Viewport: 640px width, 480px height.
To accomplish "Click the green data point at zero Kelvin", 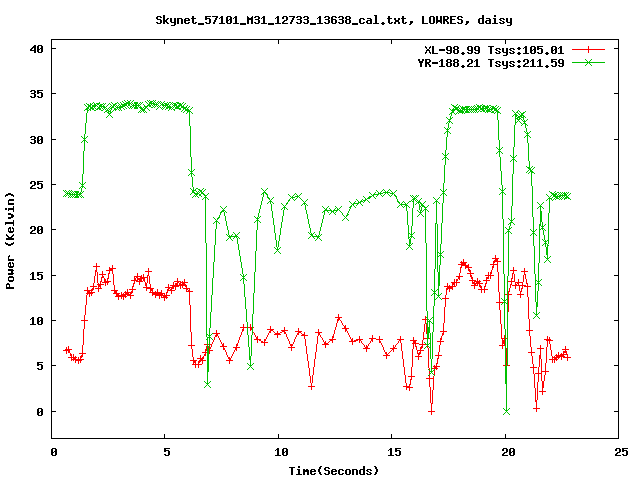I will click(507, 411).
